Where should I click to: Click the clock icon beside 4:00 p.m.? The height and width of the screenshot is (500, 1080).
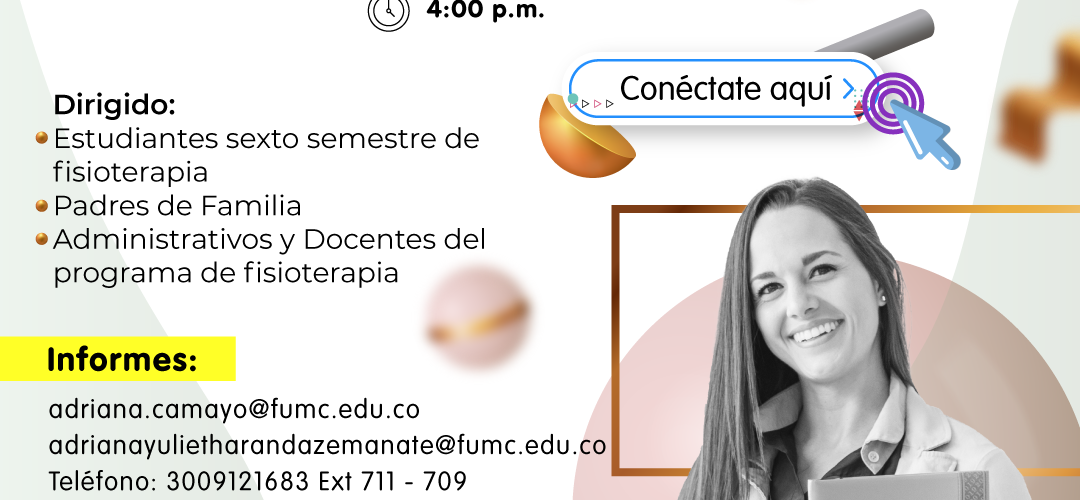(388, 12)
